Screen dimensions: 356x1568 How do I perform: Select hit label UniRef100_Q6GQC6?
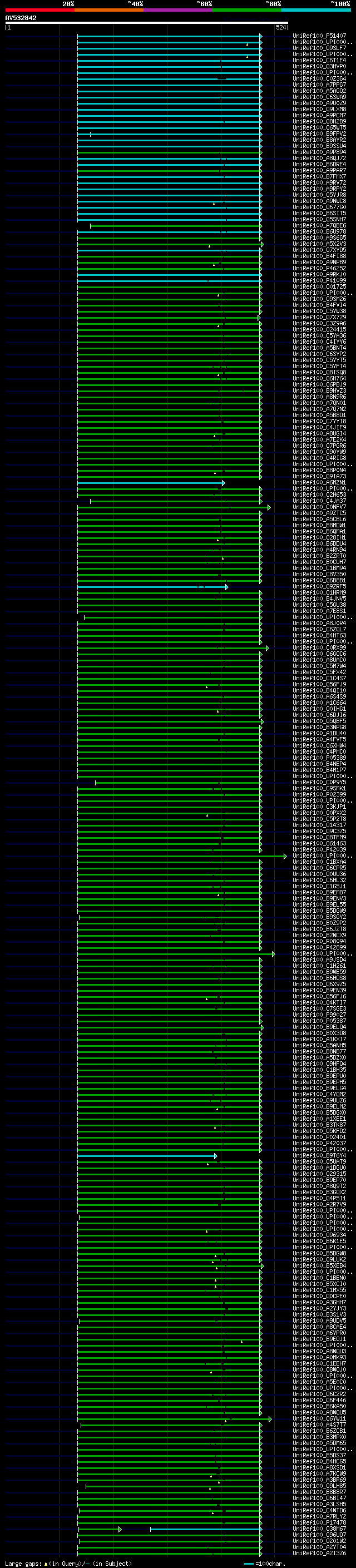(x=319, y=654)
